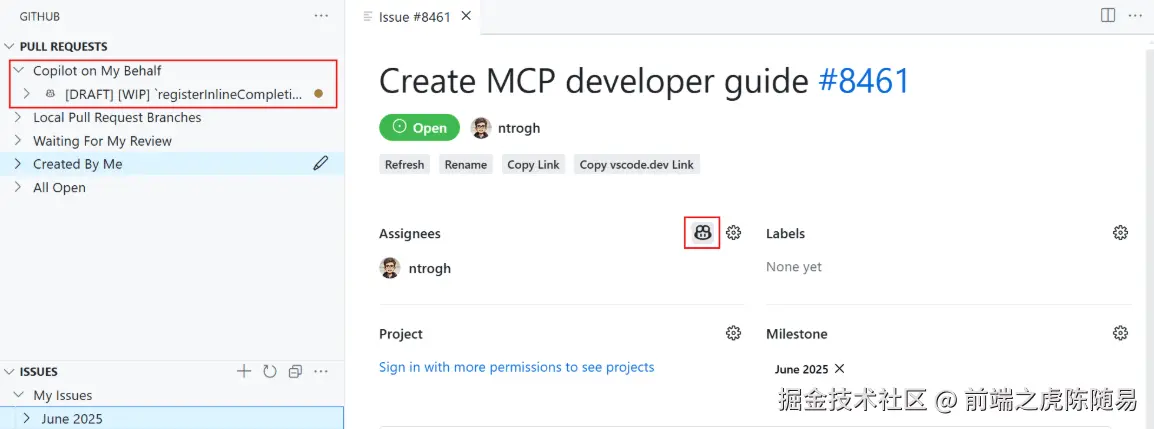Click the Create MCP developer guide title
This screenshot has width=1154, height=429.
[594, 81]
